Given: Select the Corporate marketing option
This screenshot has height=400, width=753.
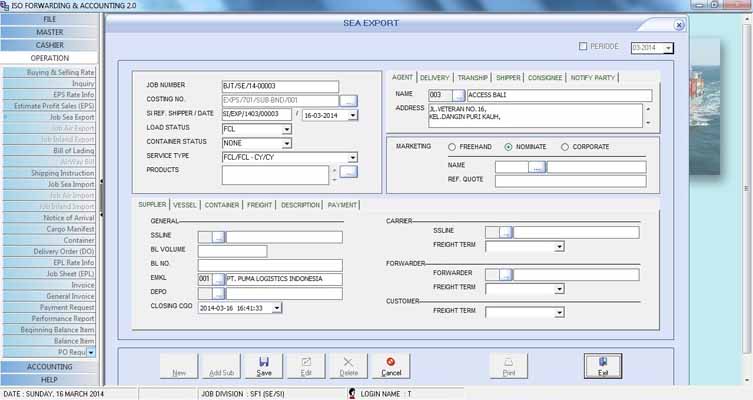Looking at the screenshot, I should point(565,147).
